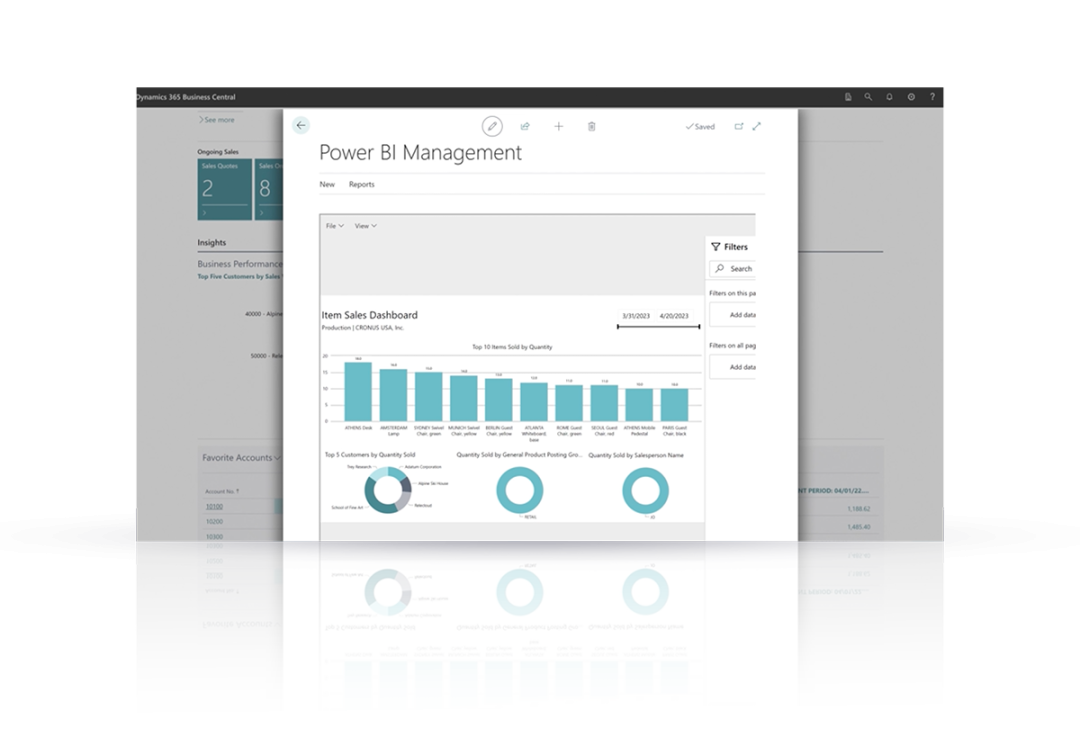Go back with the left arrow button
Viewport: 1080px width, 756px height.
[x=301, y=125]
